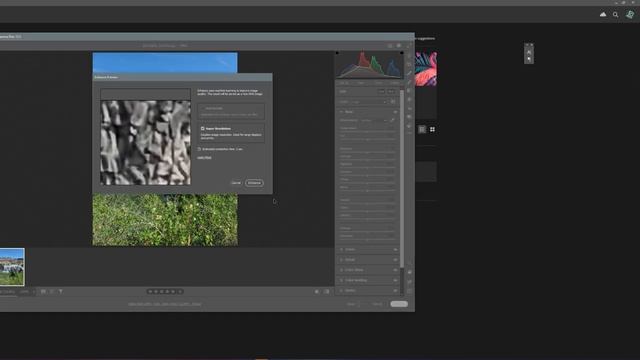640x360 pixels.
Task: Click the enhance preview detail image
Action: point(145,142)
